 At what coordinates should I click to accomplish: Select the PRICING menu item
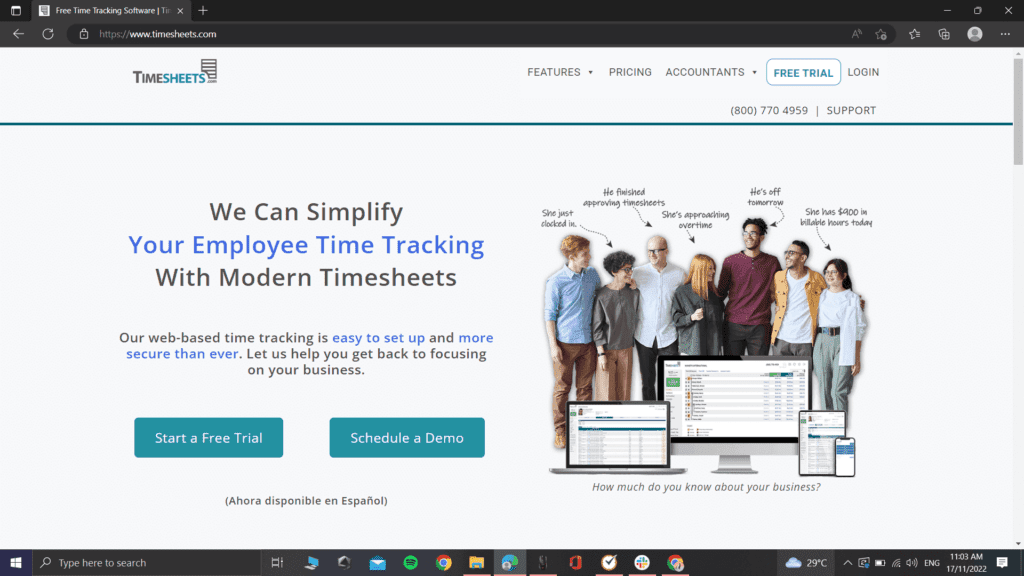pyautogui.click(x=630, y=72)
